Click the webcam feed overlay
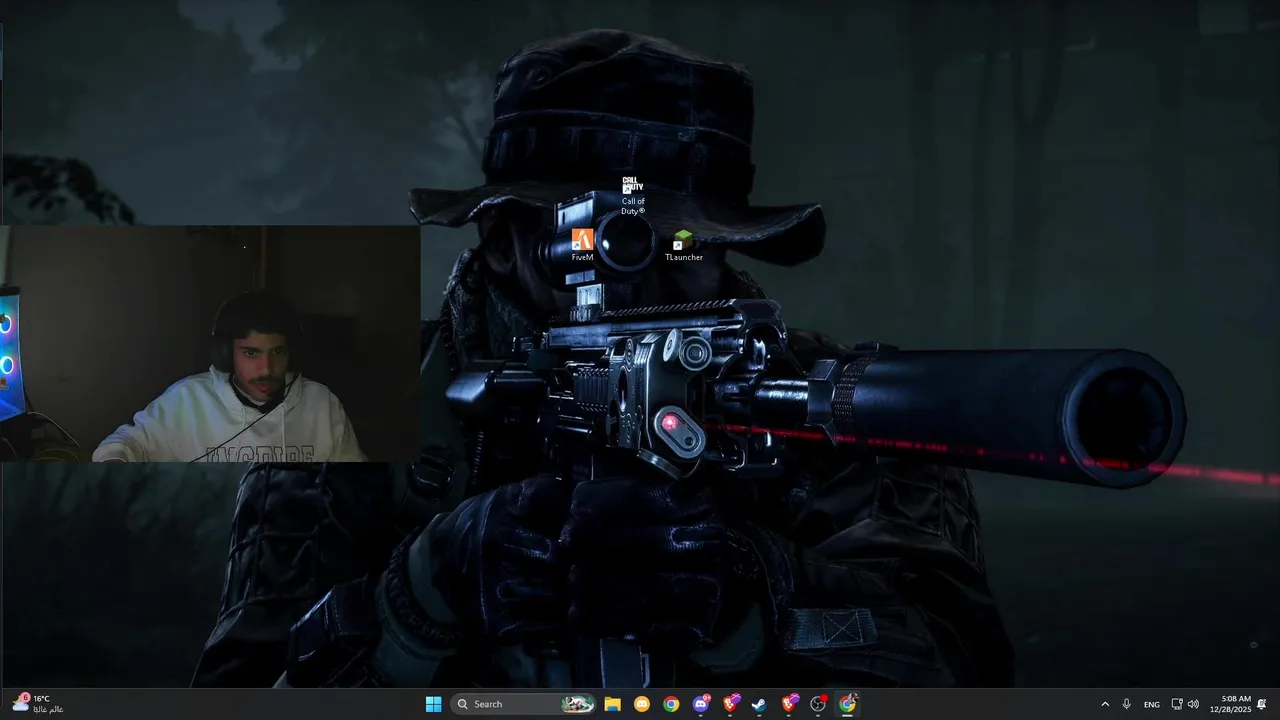The width and height of the screenshot is (1280, 720). click(x=210, y=344)
